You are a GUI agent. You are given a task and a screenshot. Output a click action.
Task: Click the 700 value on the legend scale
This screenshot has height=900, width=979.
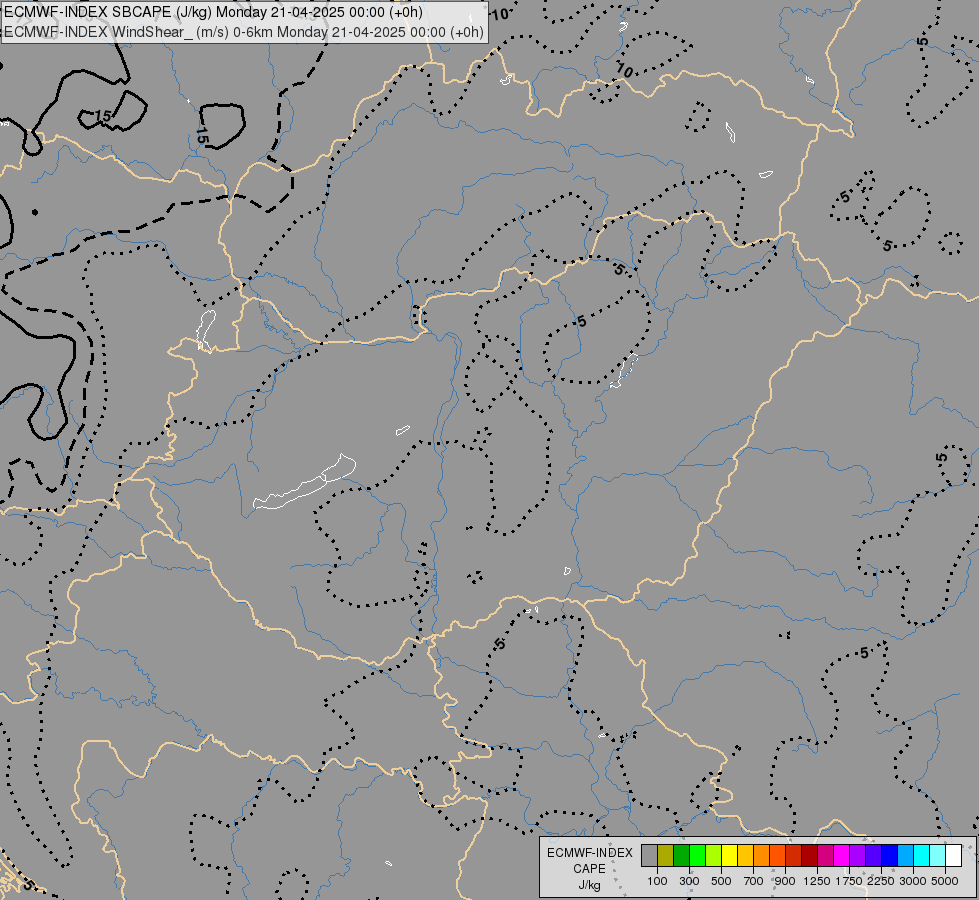click(x=754, y=881)
